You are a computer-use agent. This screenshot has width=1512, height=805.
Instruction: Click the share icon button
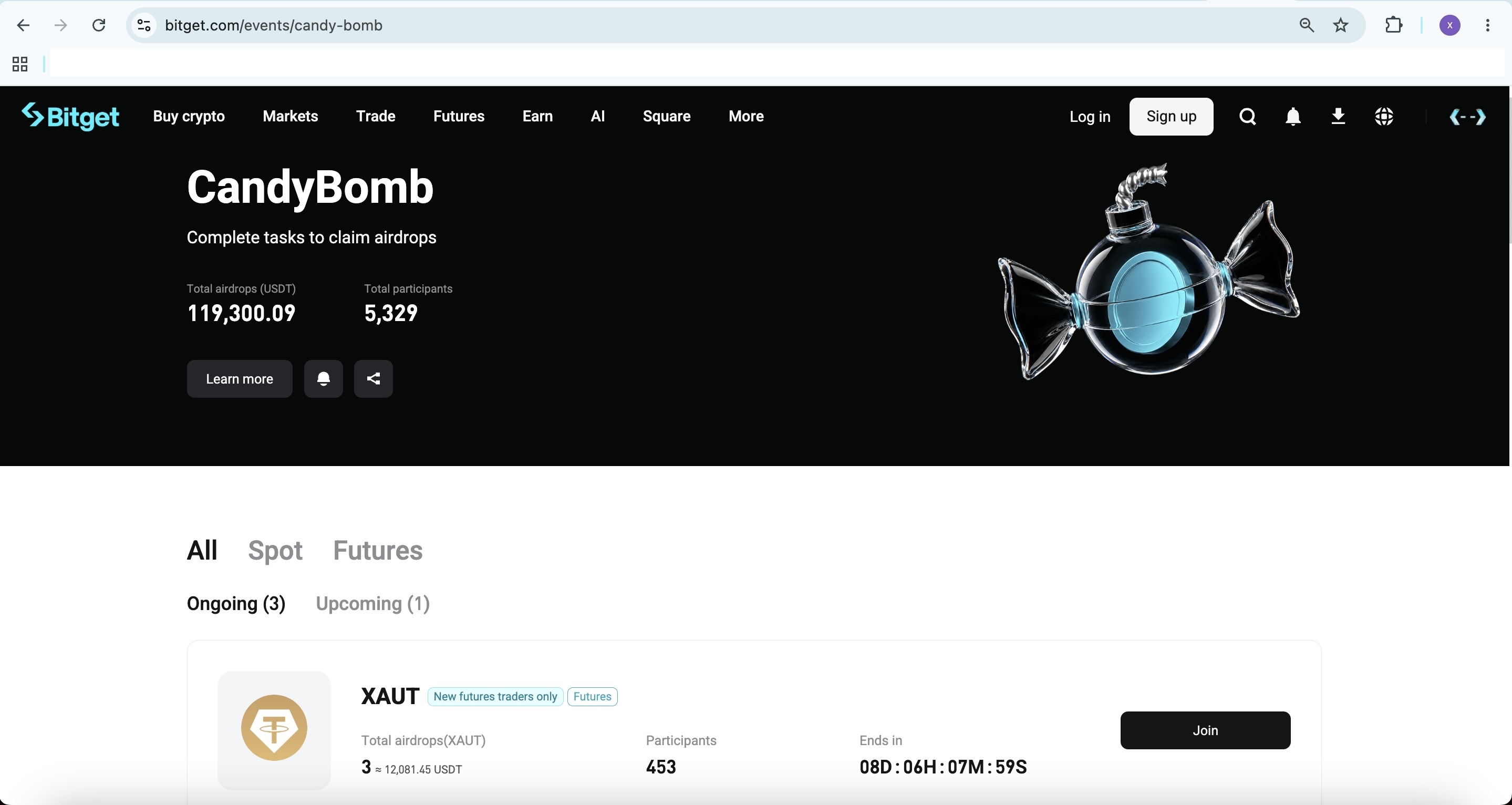pos(374,379)
